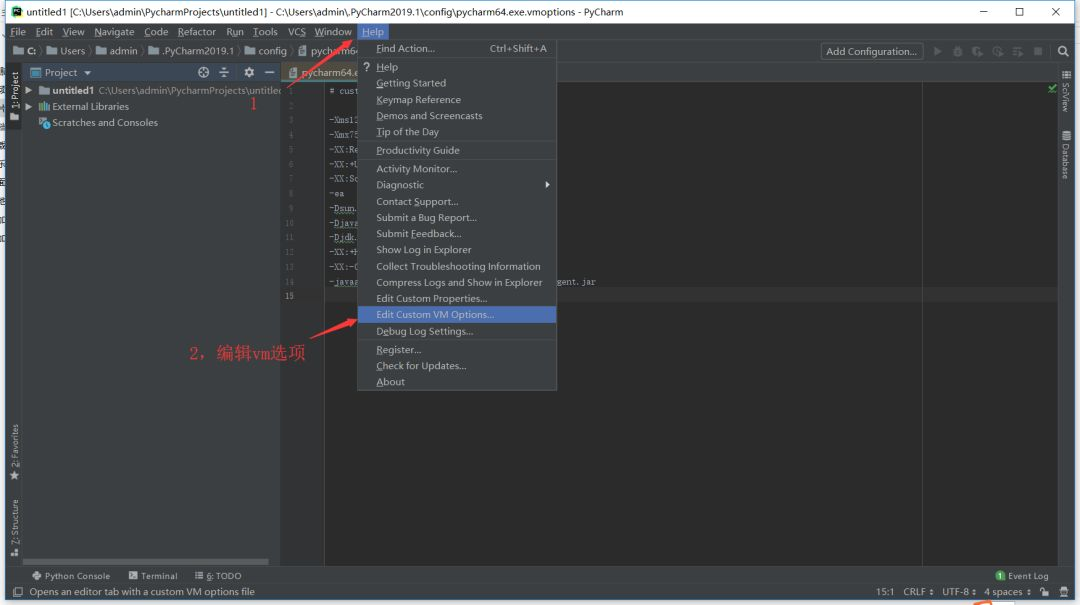Screen dimensions: 1080x605
Task: Open the SciView side panel
Action: (x=1066, y=91)
